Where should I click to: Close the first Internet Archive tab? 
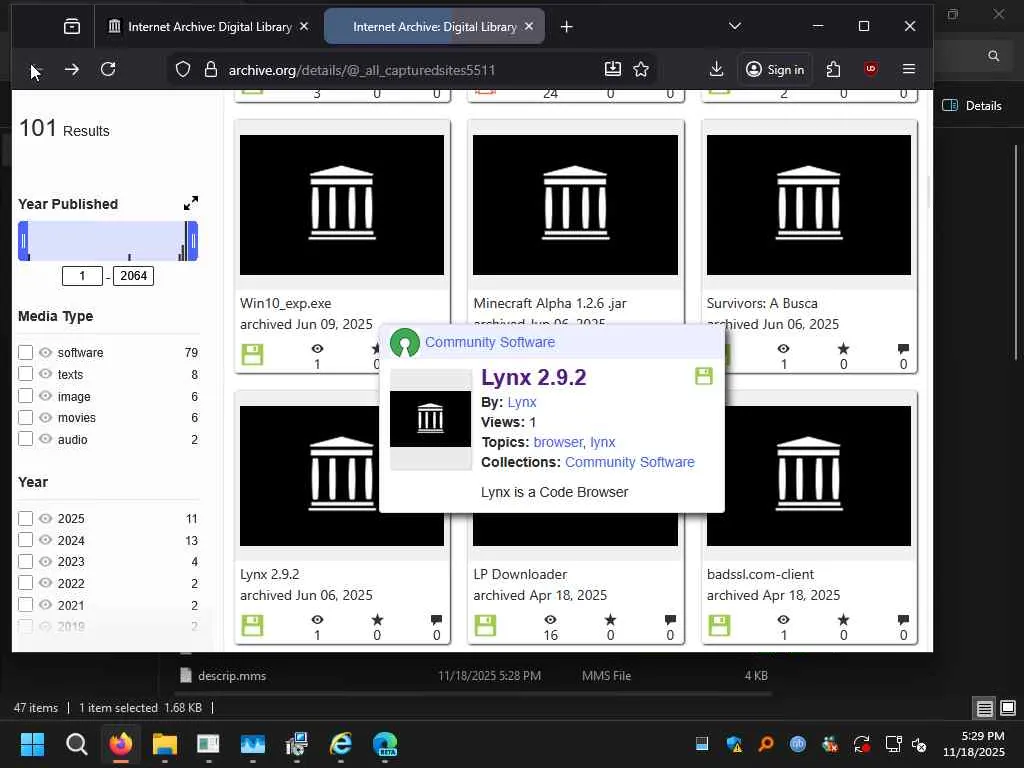tap(304, 26)
